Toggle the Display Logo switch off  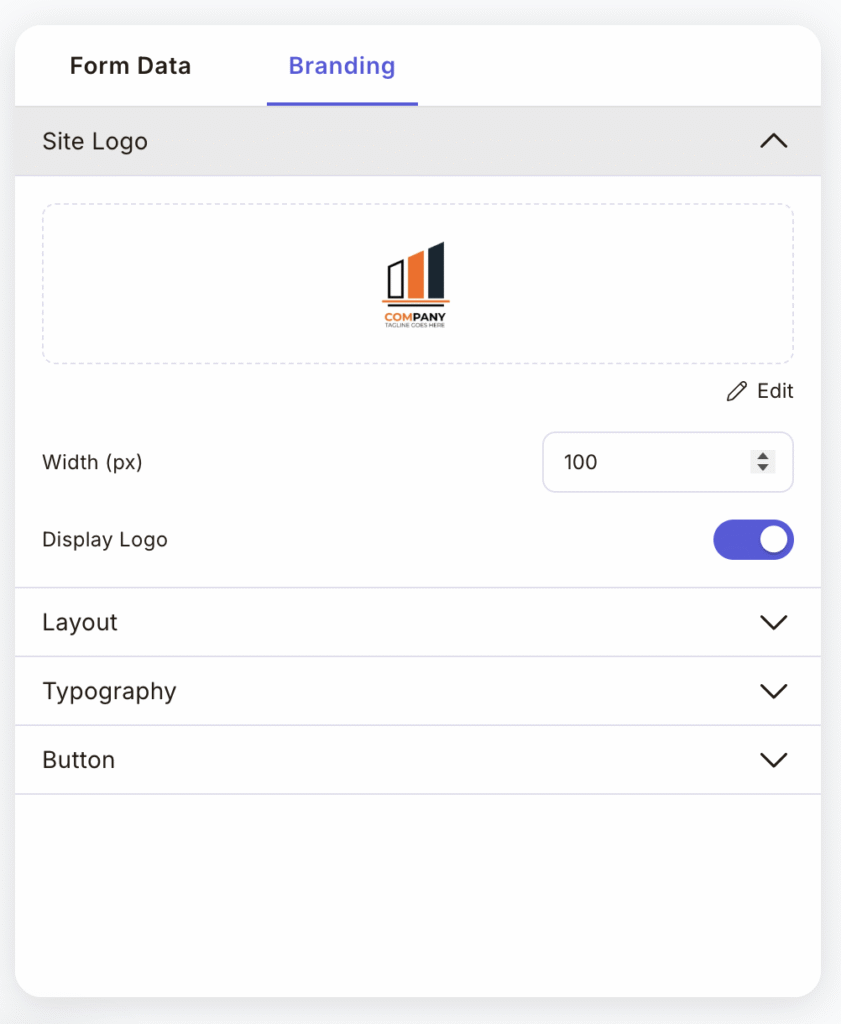click(753, 540)
